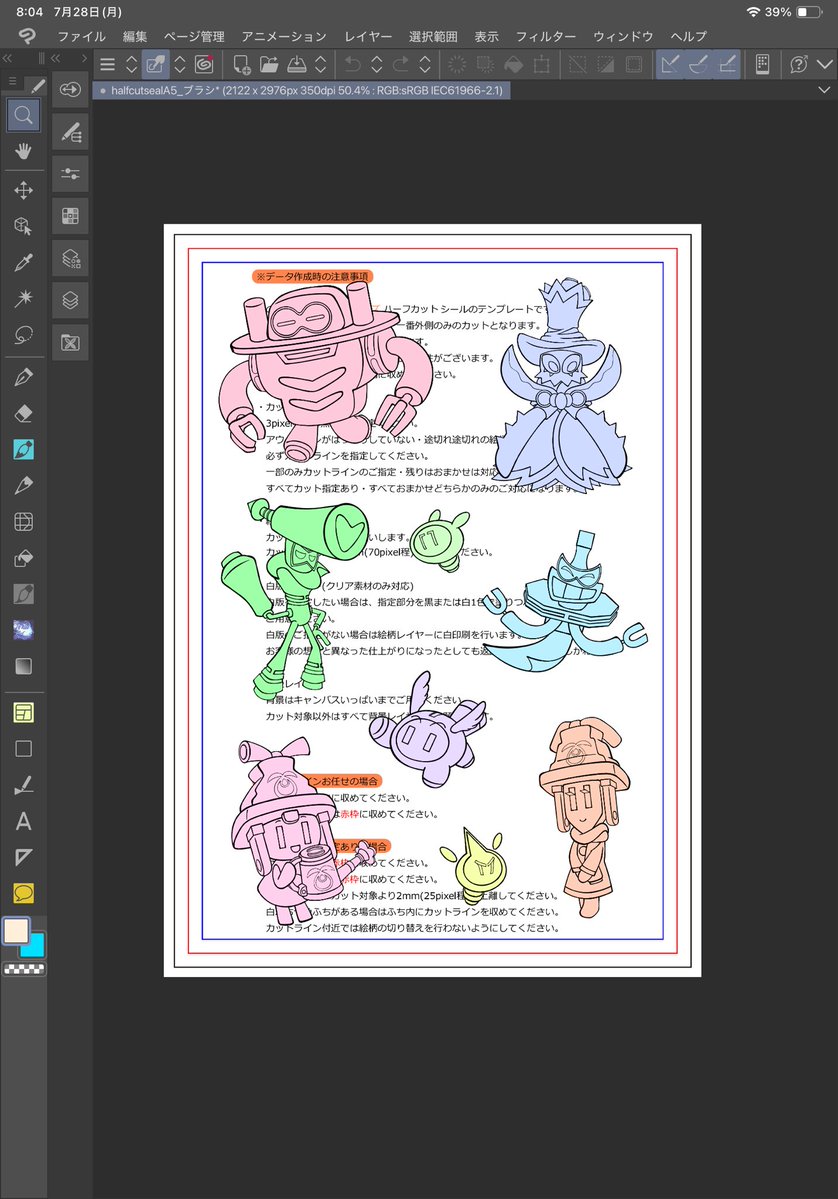
Task: Expand the command bar overflow chevron
Action: tap(824, 65)
